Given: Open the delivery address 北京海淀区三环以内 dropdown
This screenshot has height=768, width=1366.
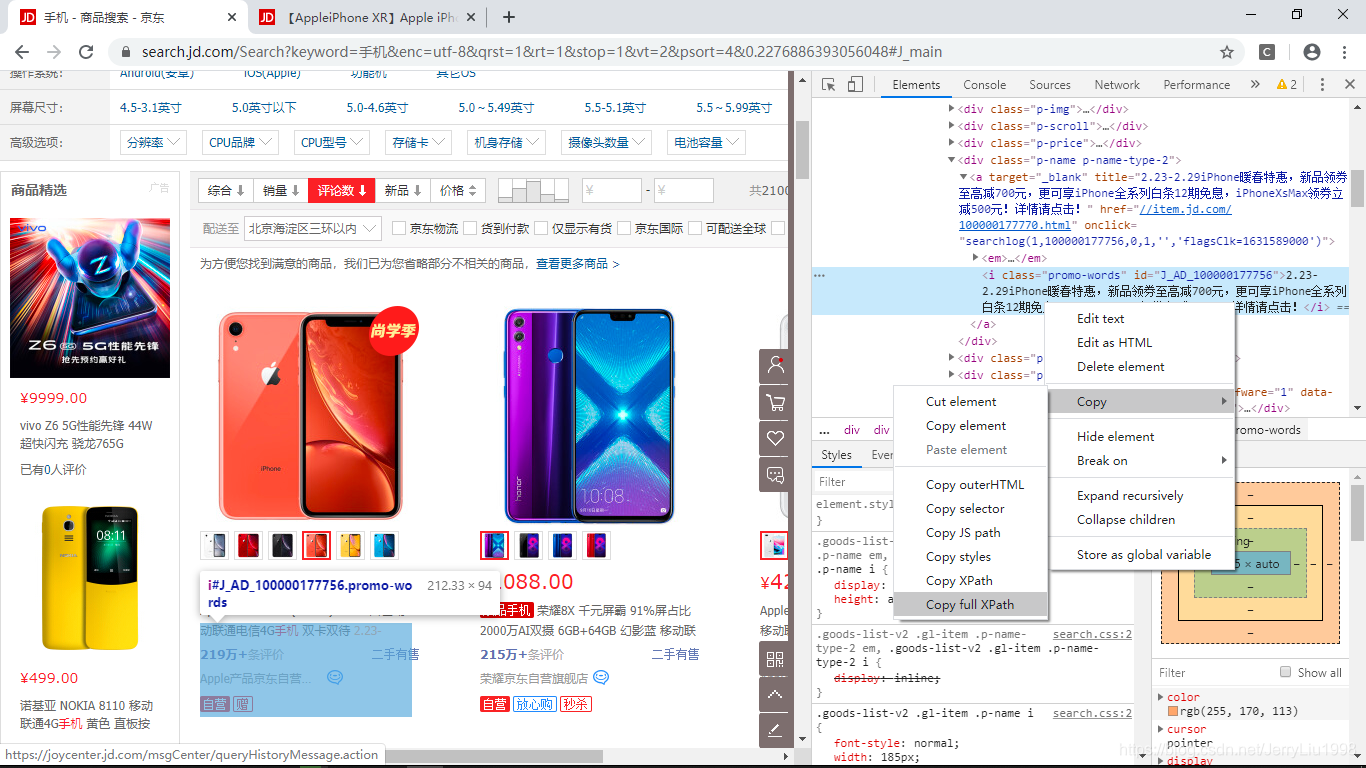Looking at the screenshot, I should pos(313,228).
